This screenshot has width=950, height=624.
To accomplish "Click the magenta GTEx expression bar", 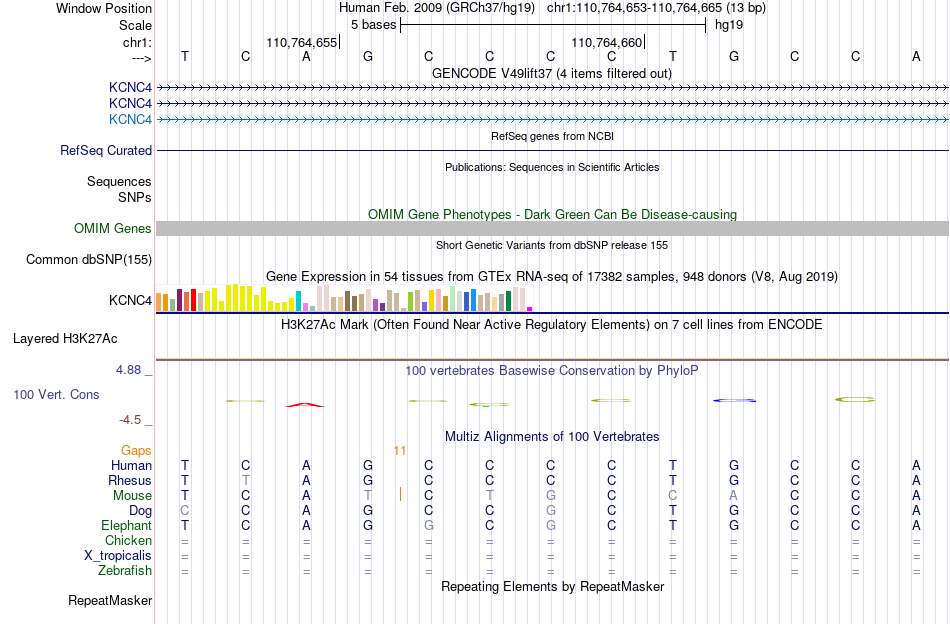I will click(x=530, y=309).
